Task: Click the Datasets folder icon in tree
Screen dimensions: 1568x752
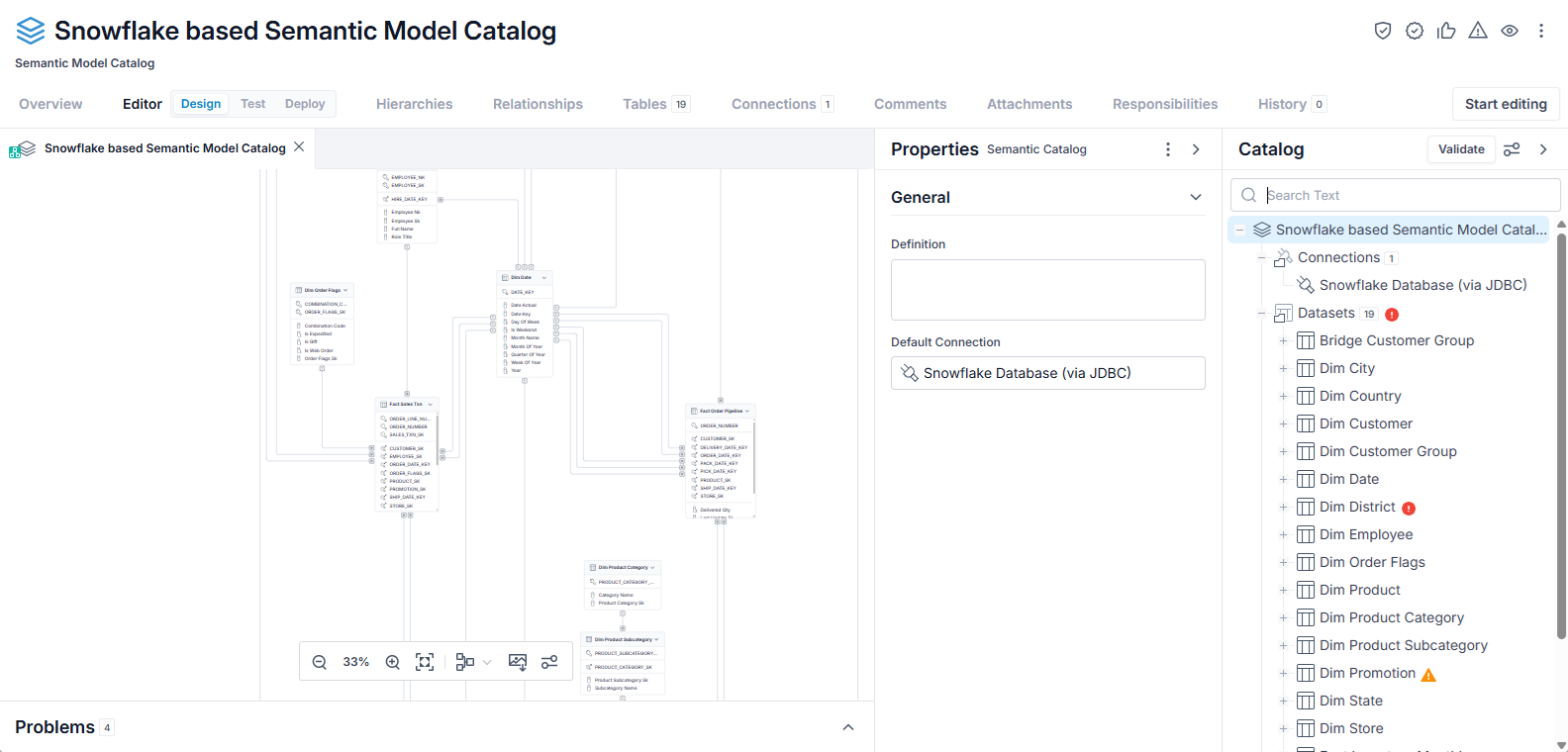Action: tap(1283, 314)
